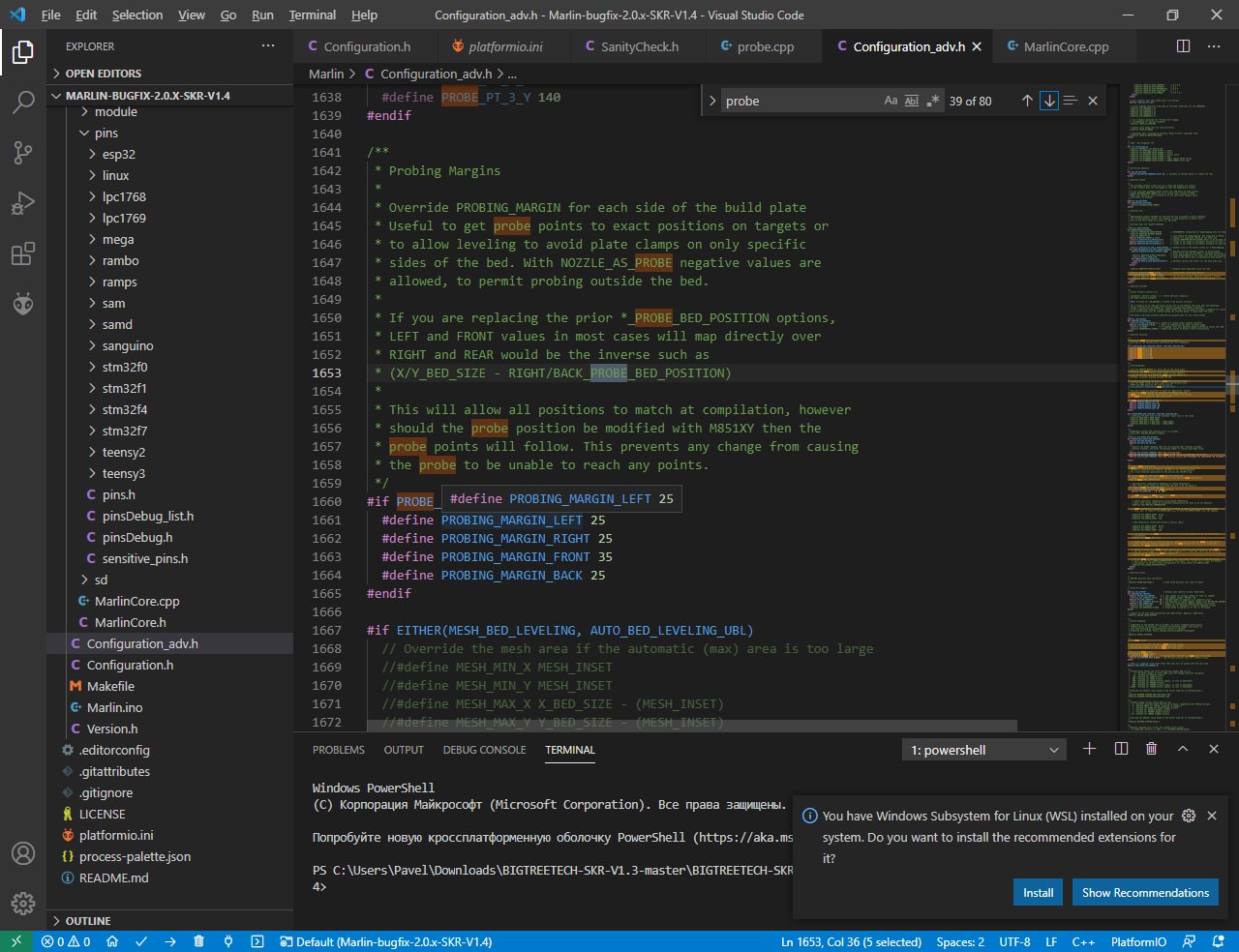
Task: Expand the replace field toggle in find widget
Action: 713,101
